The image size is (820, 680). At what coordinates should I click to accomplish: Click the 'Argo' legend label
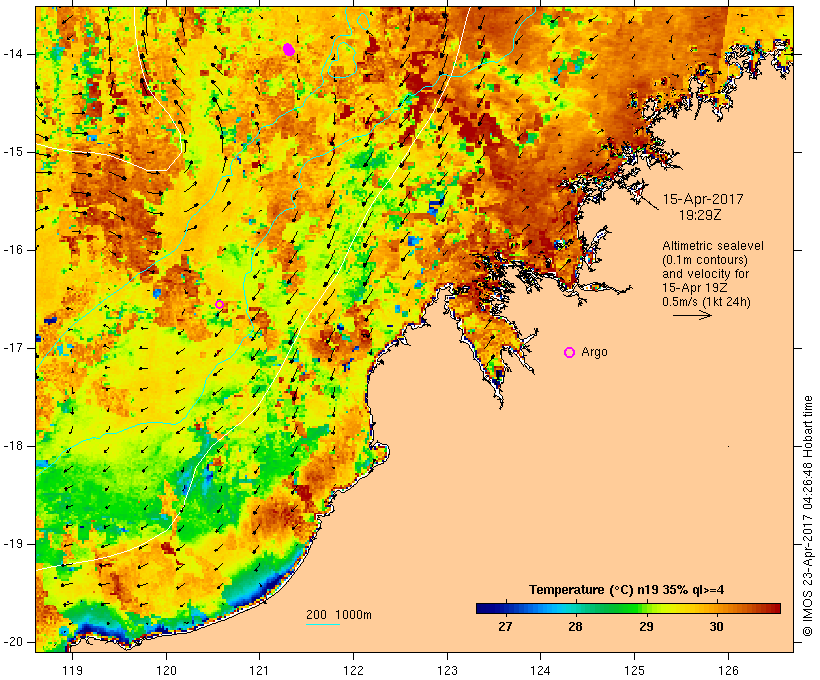595,352
